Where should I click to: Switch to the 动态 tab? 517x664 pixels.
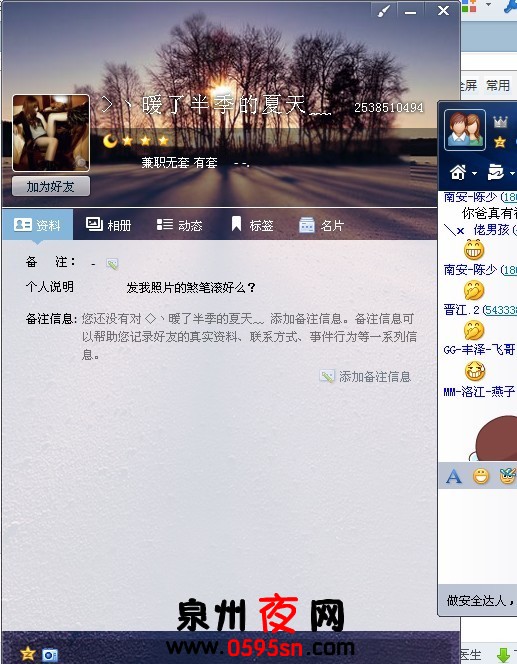coord(180,225)
